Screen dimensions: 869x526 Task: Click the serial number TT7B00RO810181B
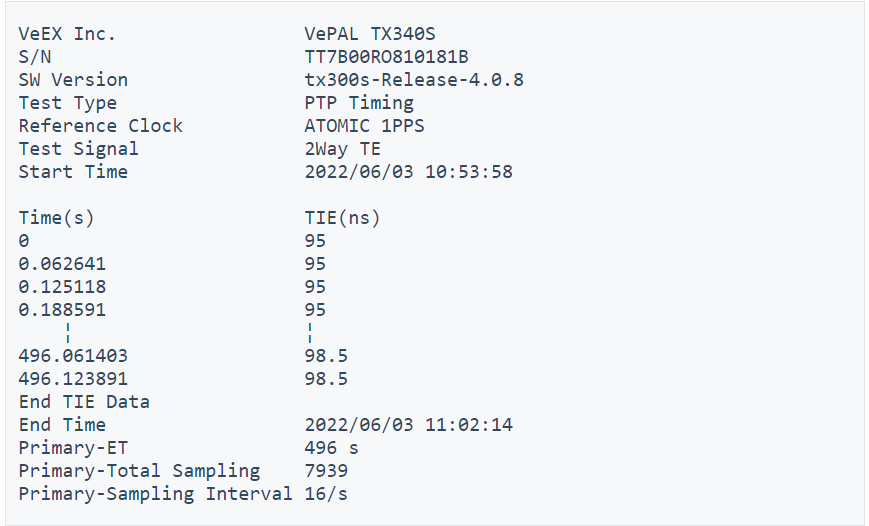pos(386,57)
